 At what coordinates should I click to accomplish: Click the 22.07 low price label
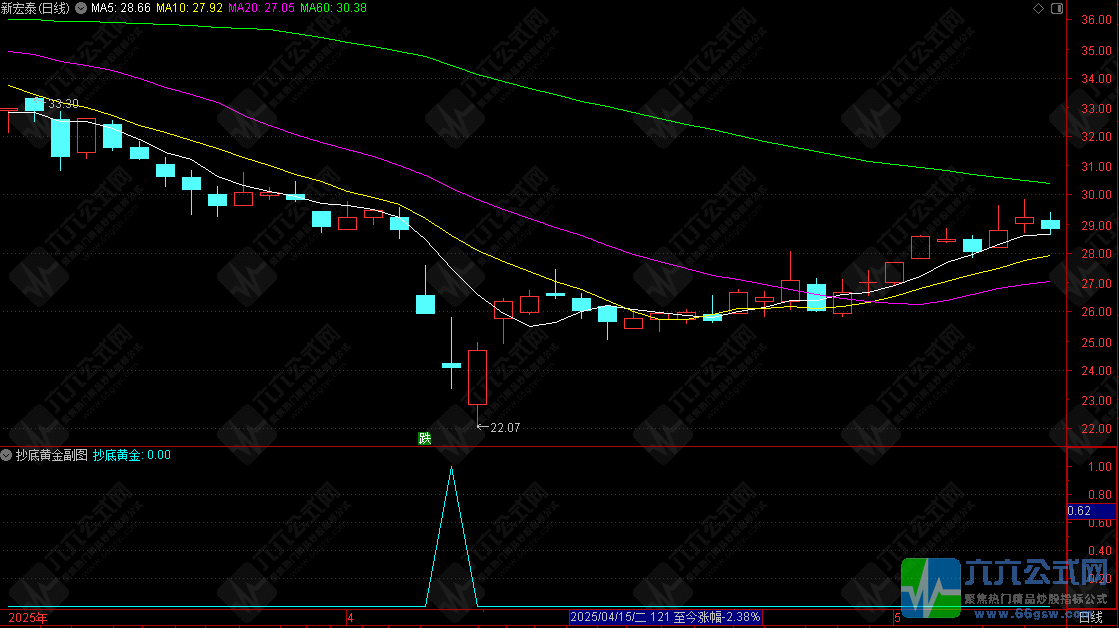[505, 428]
